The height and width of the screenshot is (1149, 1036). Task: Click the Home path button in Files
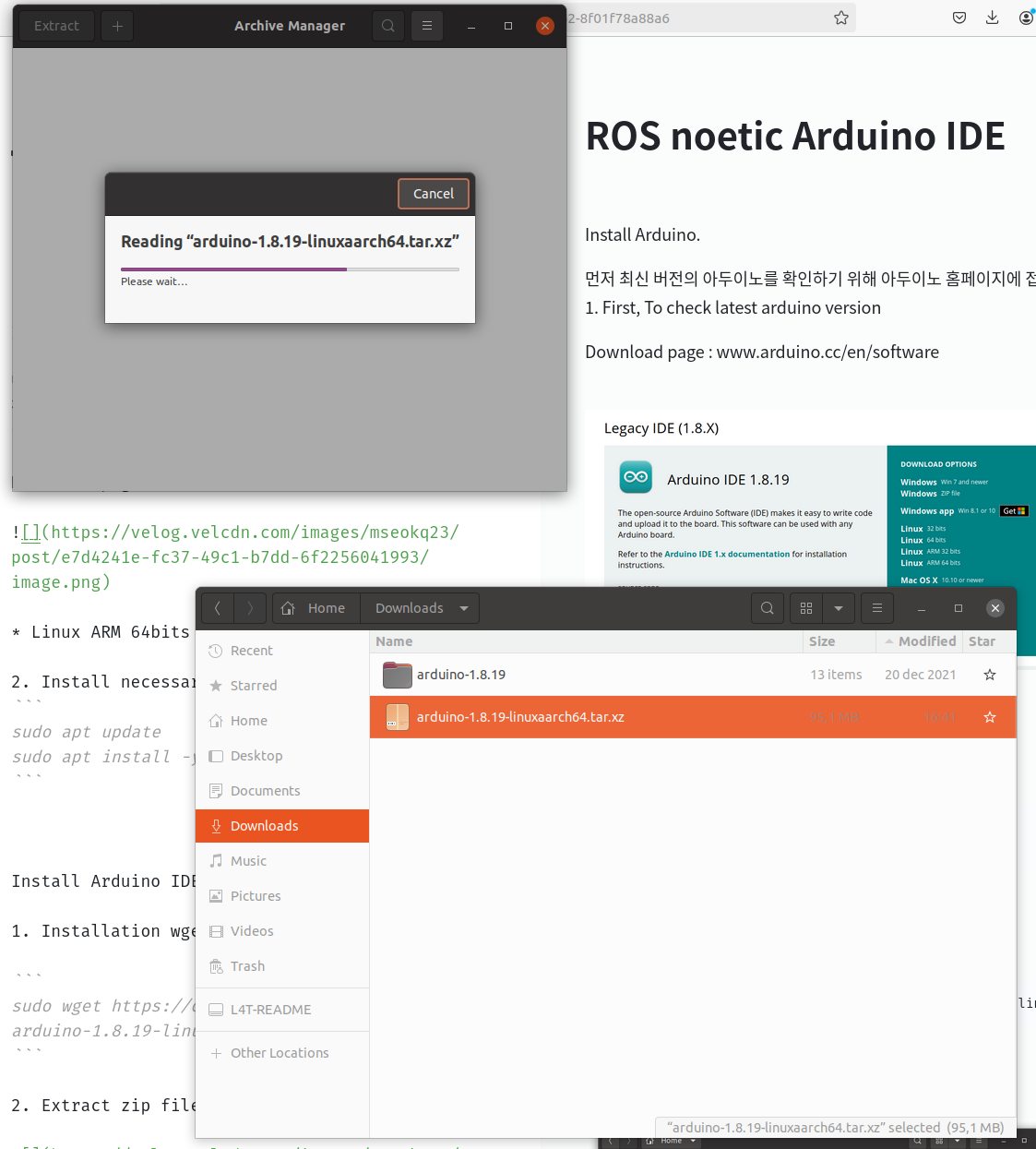pyautogui.click(x=314, y=608)
